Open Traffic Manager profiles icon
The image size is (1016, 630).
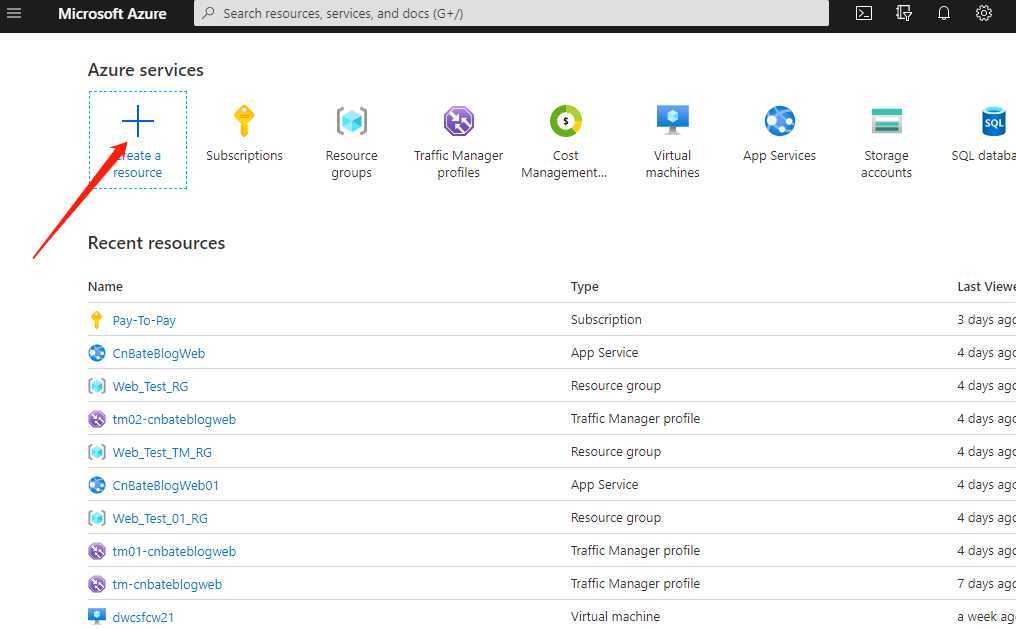click(x=459, y=121)
